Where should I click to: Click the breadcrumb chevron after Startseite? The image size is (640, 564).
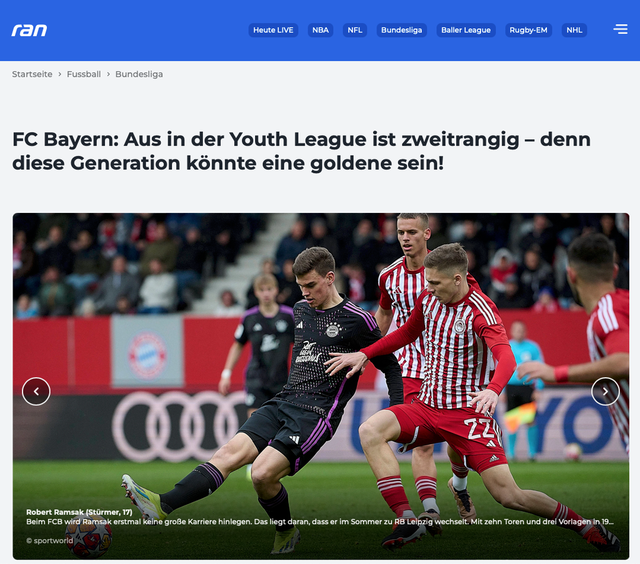(x=60, y=74)
